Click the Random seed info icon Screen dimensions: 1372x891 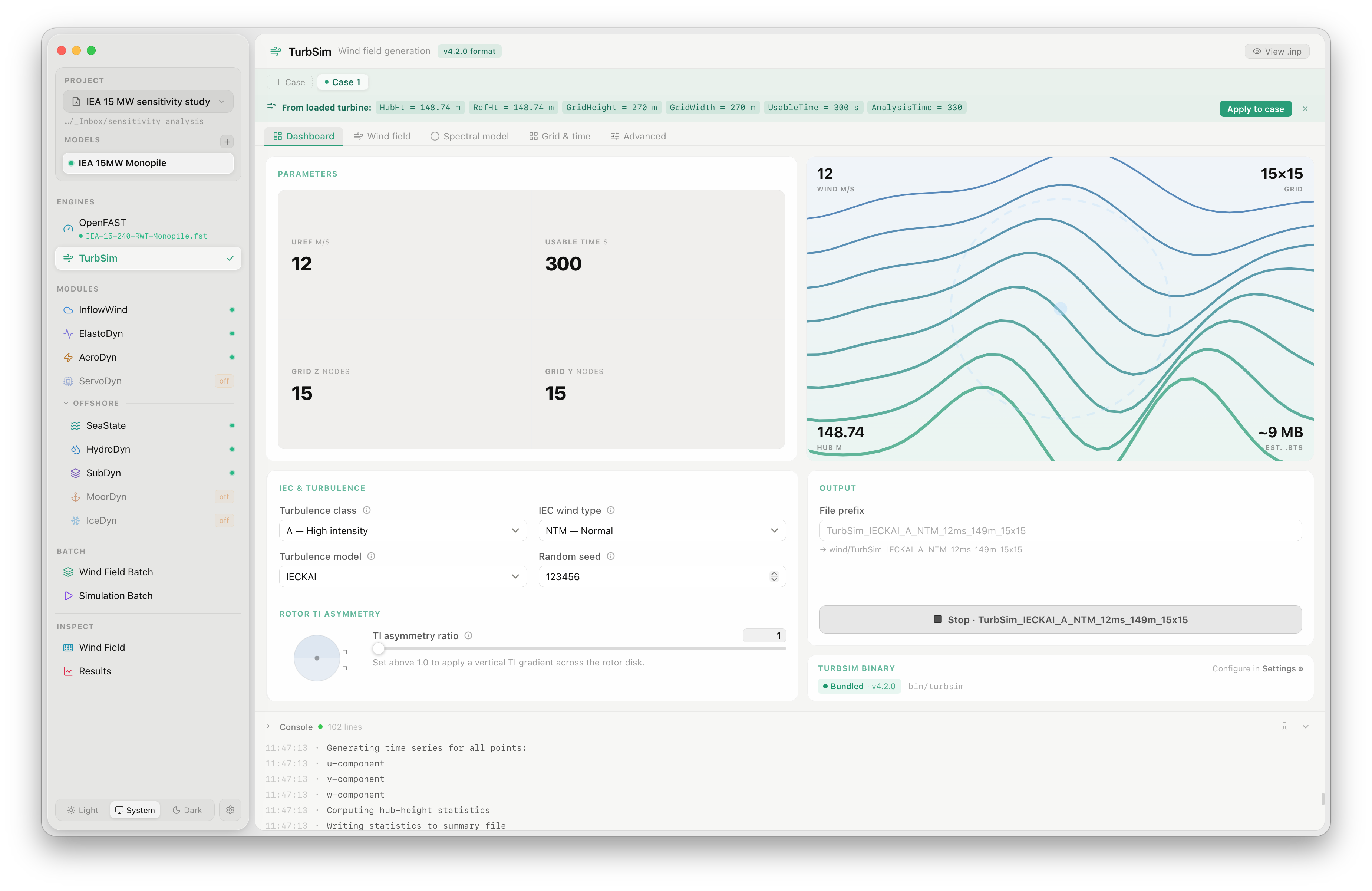[610, 556]
